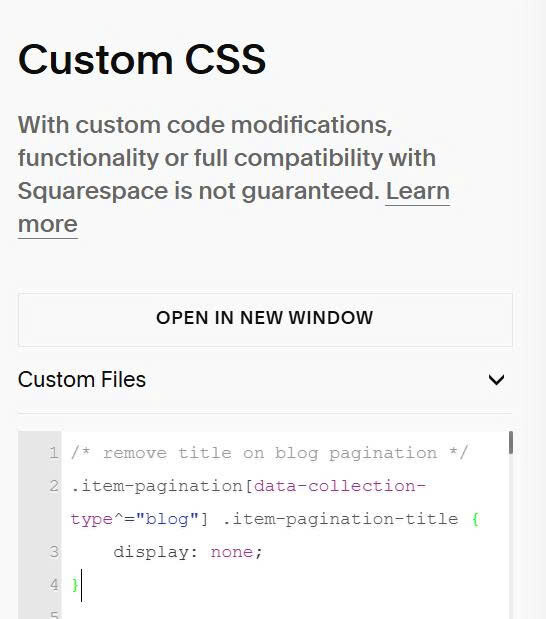Click the Custom CSS panel heading
The width and height of the screenshot is (546, 619).
pos(142,60)
